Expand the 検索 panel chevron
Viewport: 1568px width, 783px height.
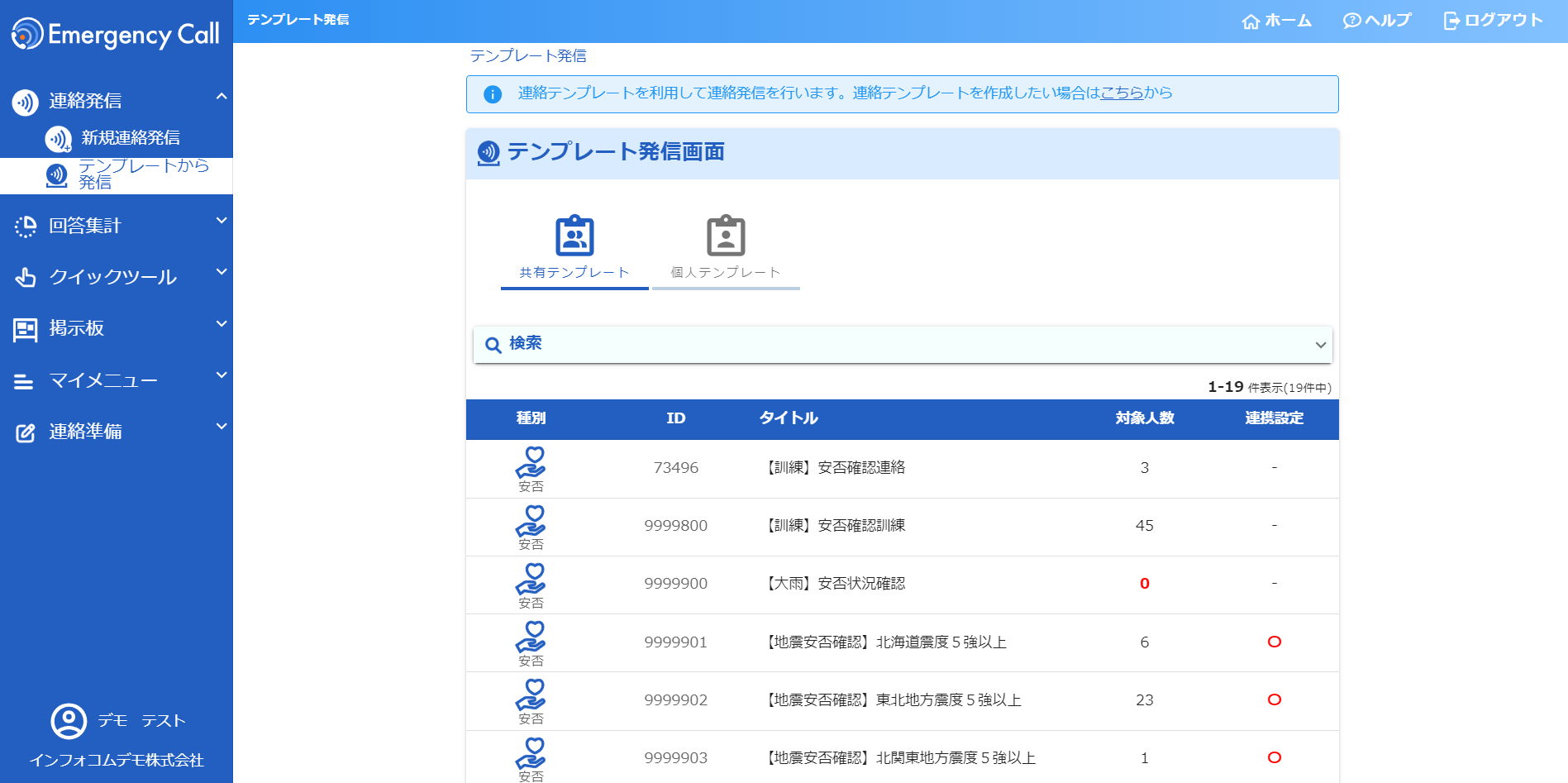point(1321,345)
